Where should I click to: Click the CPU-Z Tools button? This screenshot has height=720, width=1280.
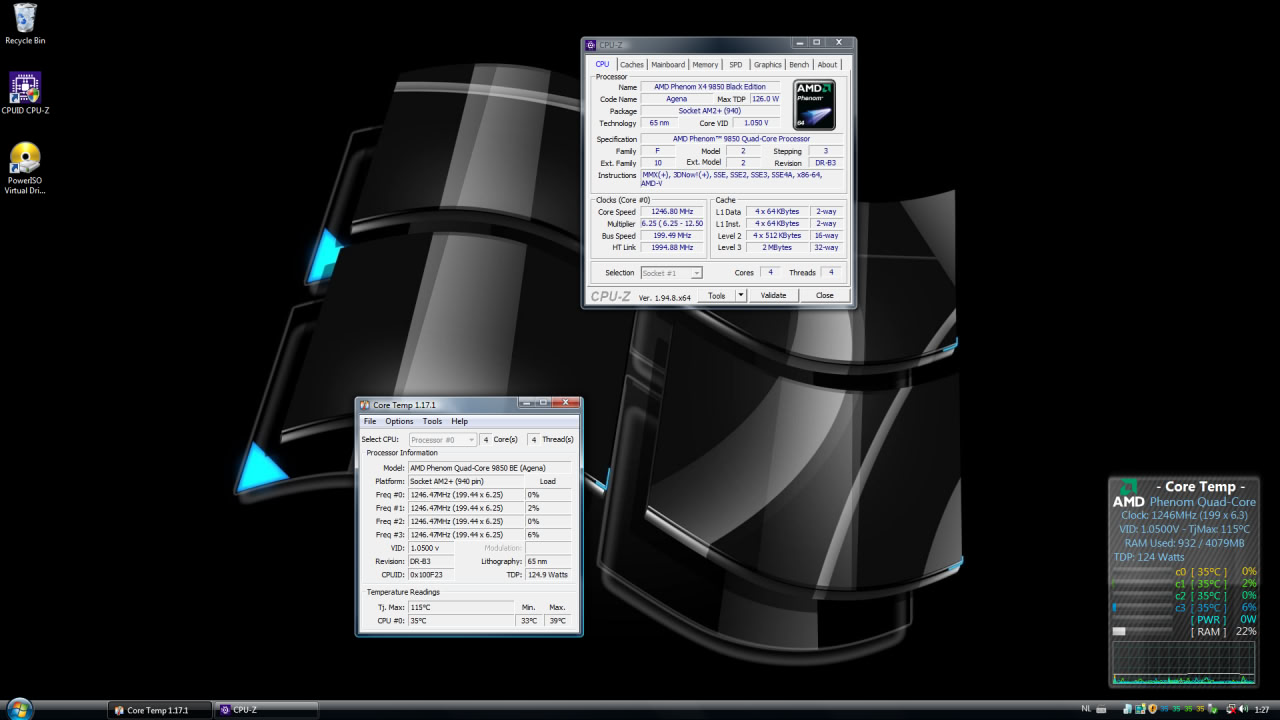tap(716, 296)
